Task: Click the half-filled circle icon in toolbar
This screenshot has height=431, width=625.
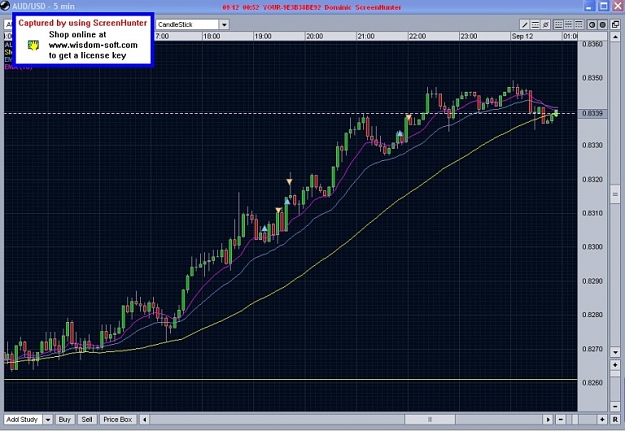Action: [x=592, y=25]
